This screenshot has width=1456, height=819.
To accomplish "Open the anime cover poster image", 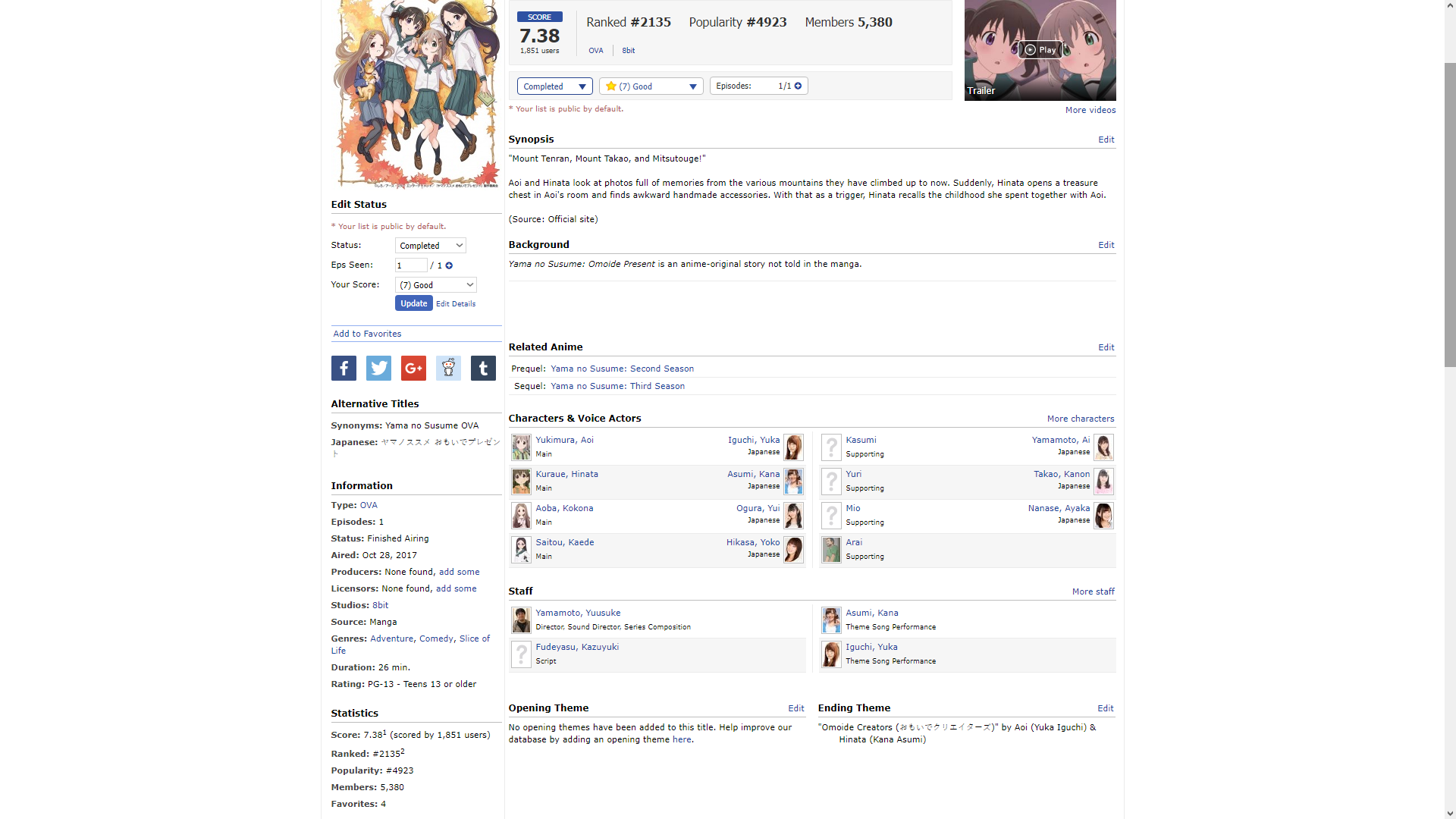I will 416,93.
